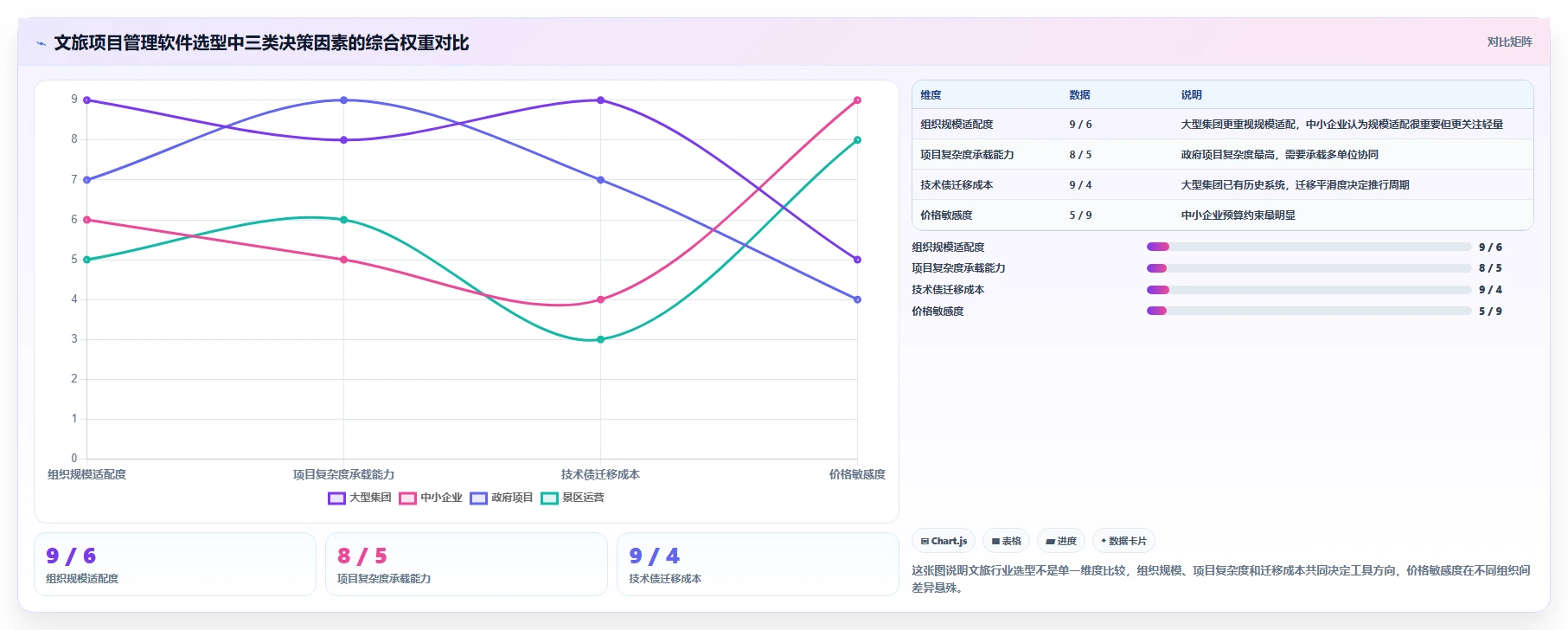
Task: Click the 景区运营 lowest point at value 3
Action: pyautogui.click(x=600, y=339)
